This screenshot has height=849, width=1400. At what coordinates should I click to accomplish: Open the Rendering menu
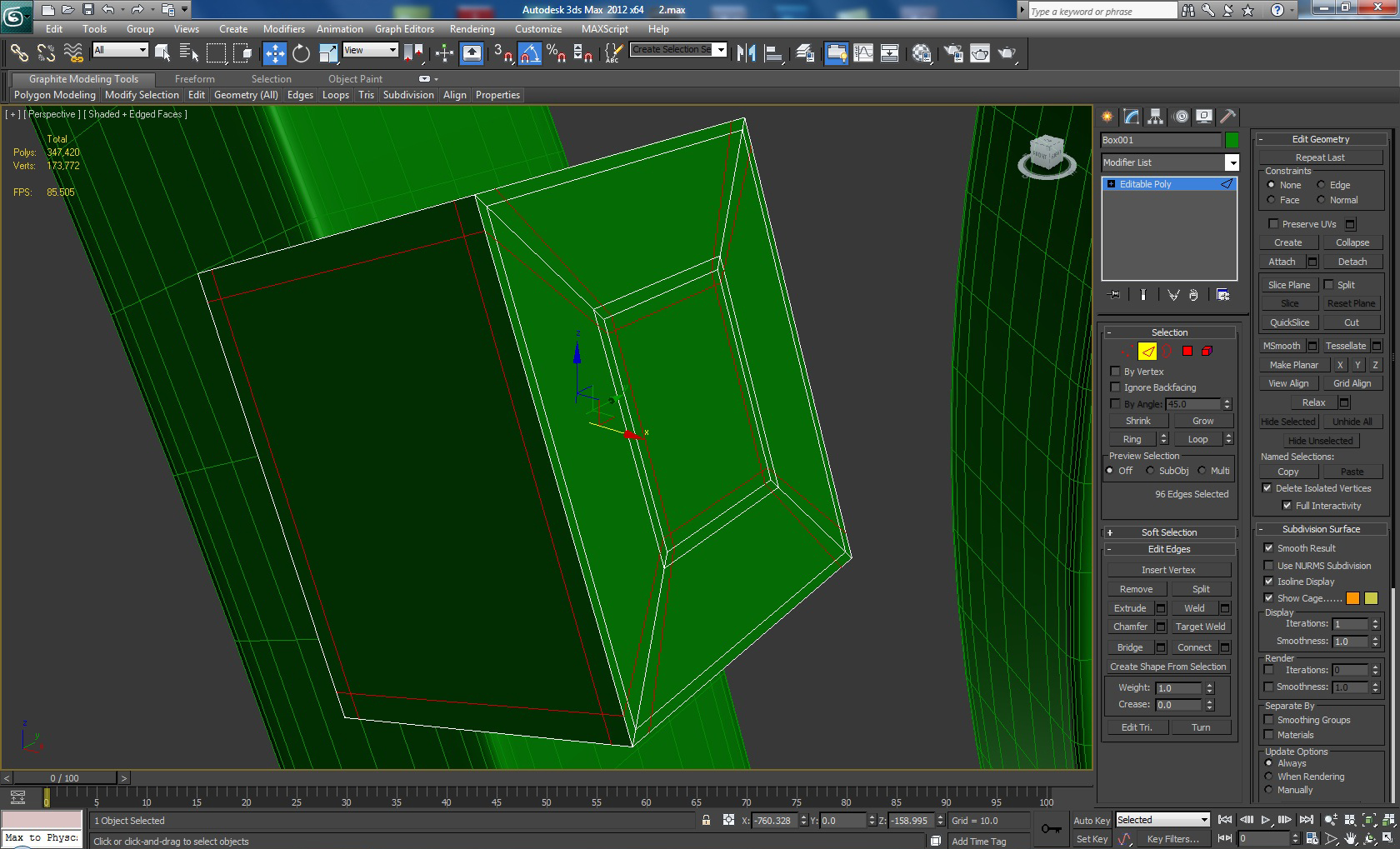tap(472, 28)
